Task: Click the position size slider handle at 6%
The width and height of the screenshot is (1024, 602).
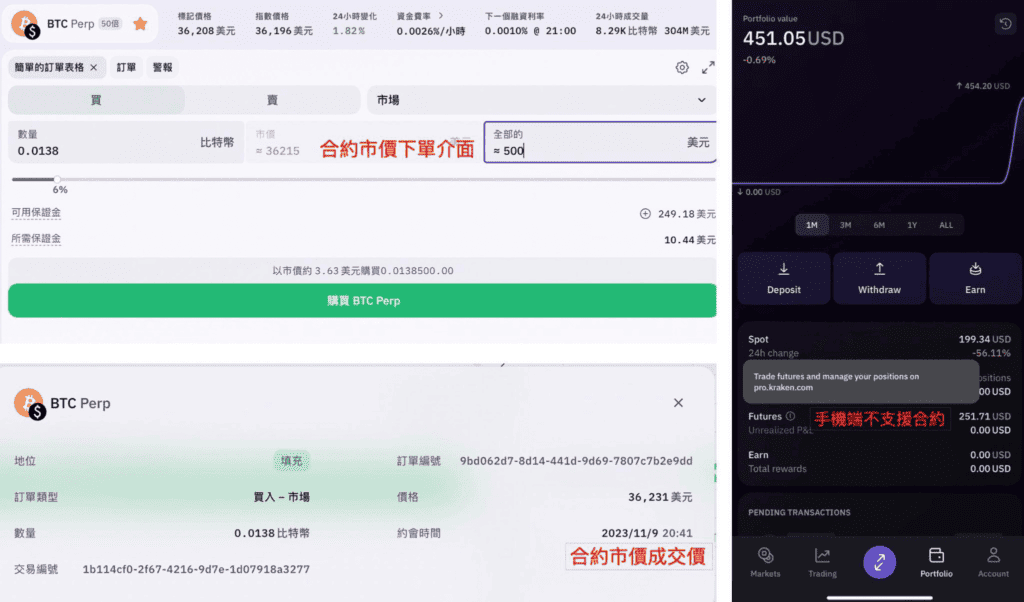Action: pyautogui.click(x=57, y=179)
